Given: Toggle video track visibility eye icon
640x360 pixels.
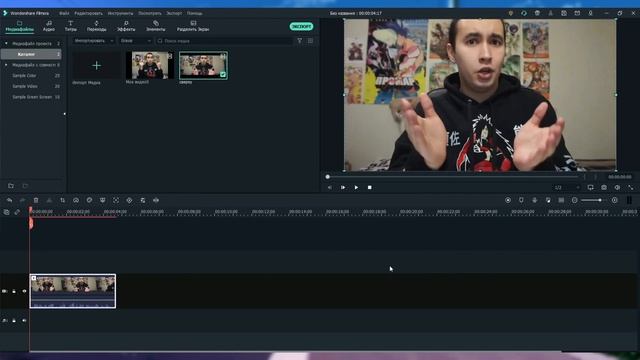Looking at the screenshot, I should point(24,291).
